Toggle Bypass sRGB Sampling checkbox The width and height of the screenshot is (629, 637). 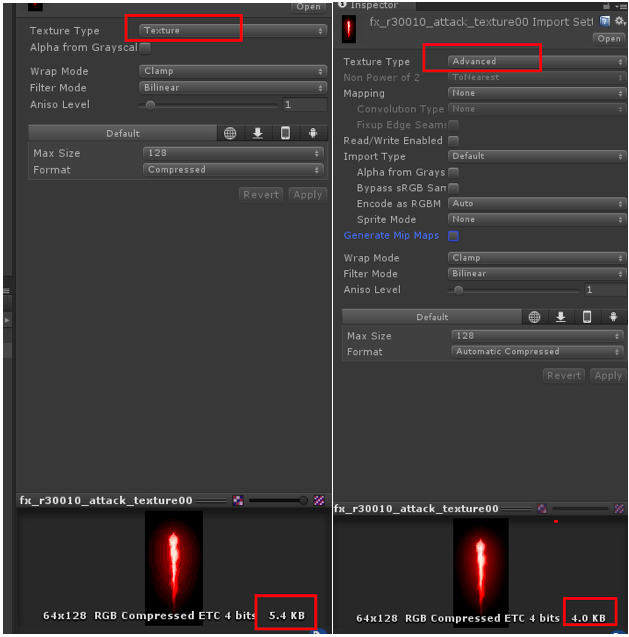click(x=453, y=188)
